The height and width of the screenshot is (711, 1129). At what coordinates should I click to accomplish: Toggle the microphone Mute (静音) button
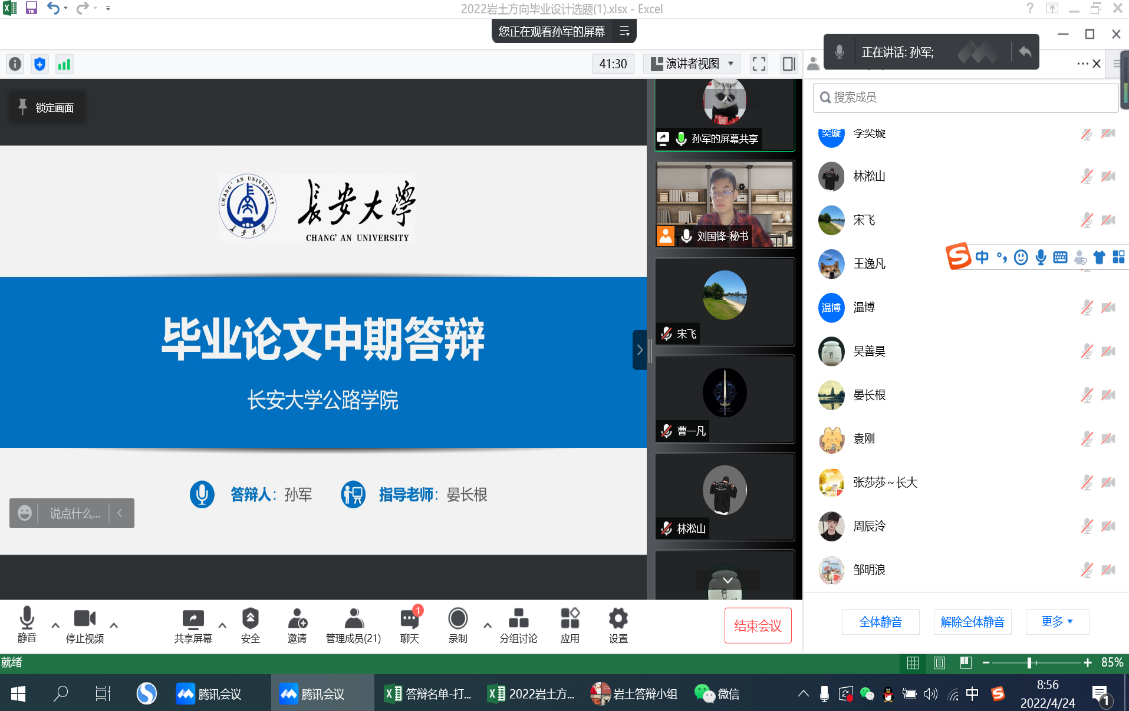pos(27,619)
